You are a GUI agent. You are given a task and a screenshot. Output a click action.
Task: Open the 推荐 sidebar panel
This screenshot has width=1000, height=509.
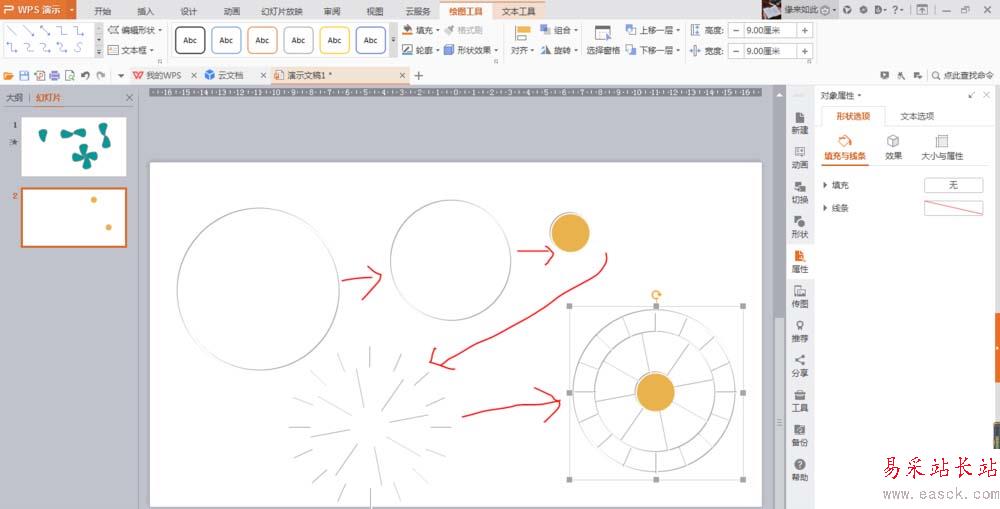click(800, 332)
